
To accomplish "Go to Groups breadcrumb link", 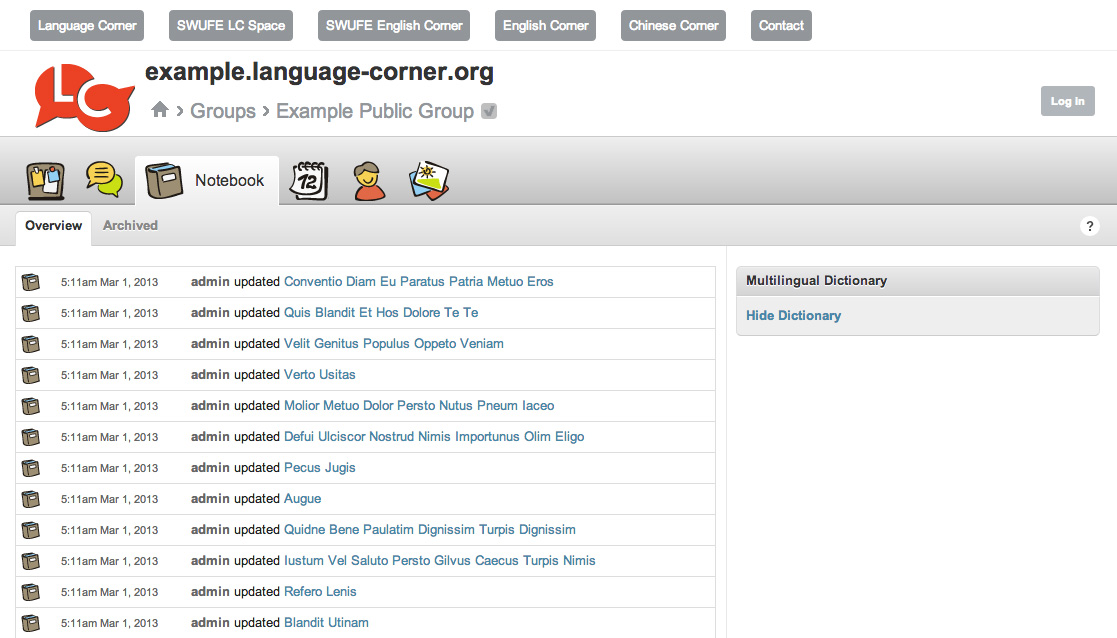I will click(222, 111).
